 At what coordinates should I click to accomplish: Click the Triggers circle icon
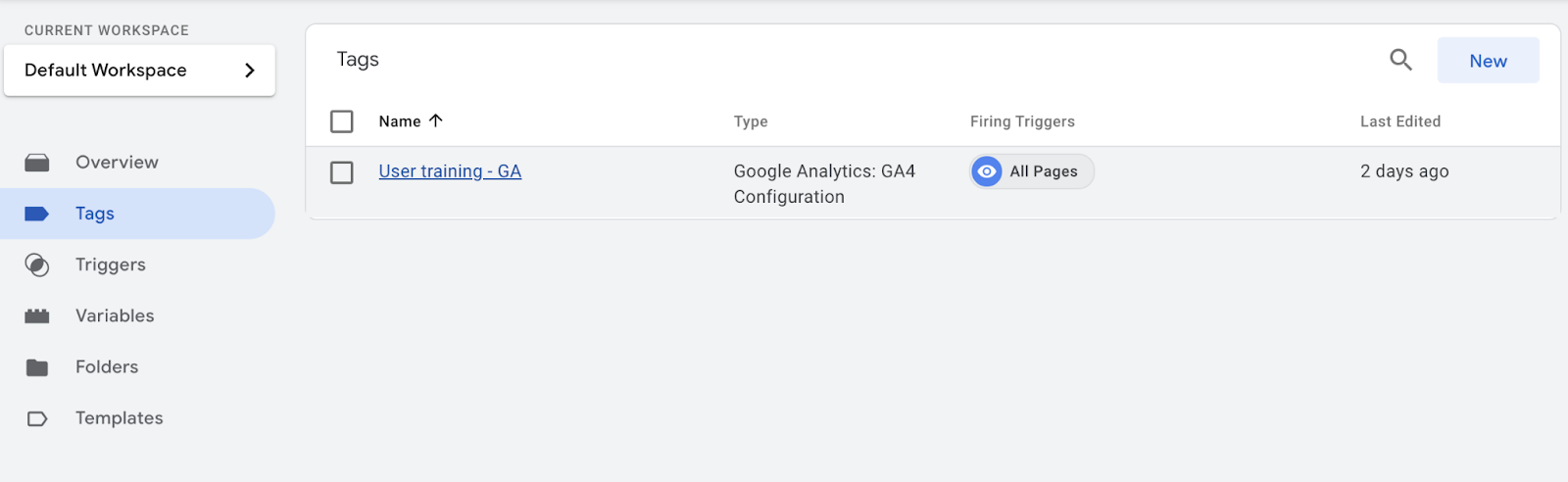click(37, 265)
